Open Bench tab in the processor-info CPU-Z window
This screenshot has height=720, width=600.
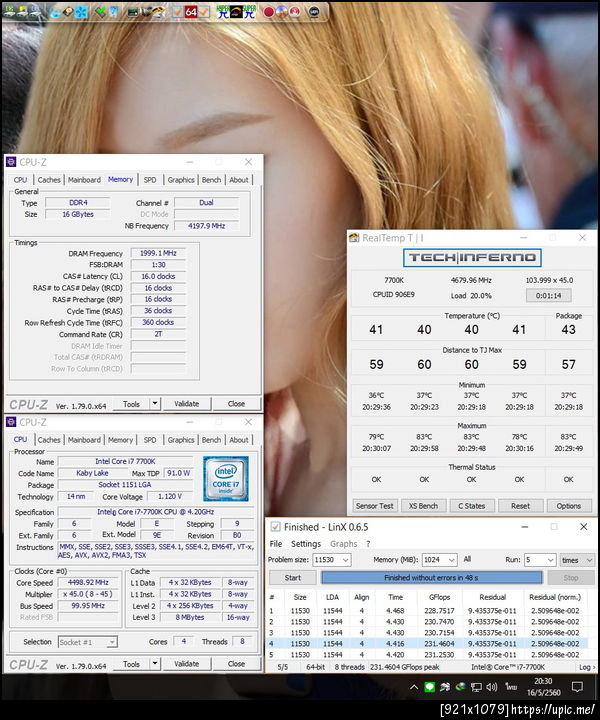pos(211,440)
